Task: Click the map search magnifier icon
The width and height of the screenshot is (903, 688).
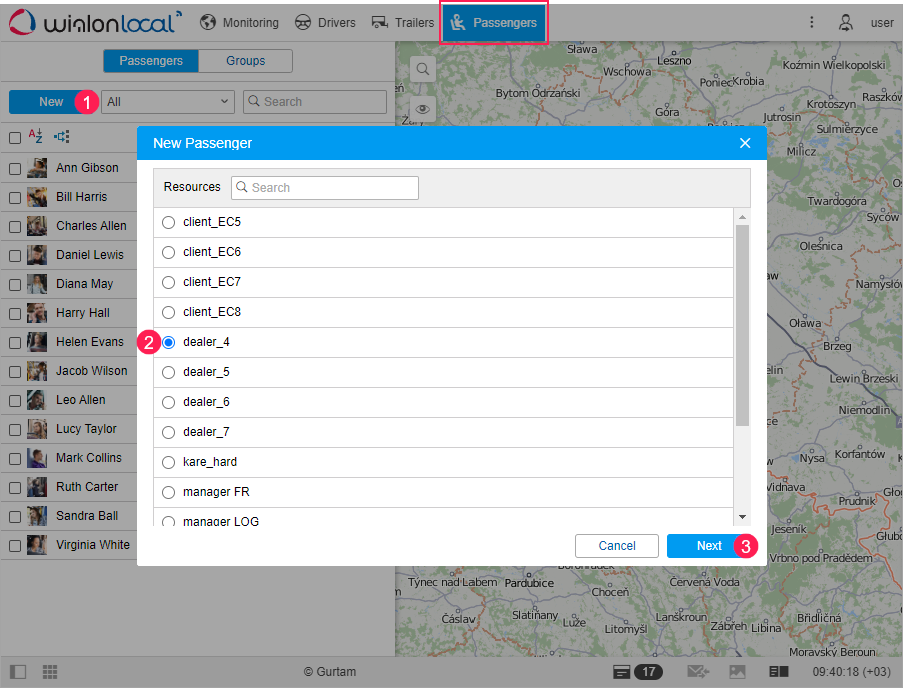Action: click(423, 69)
